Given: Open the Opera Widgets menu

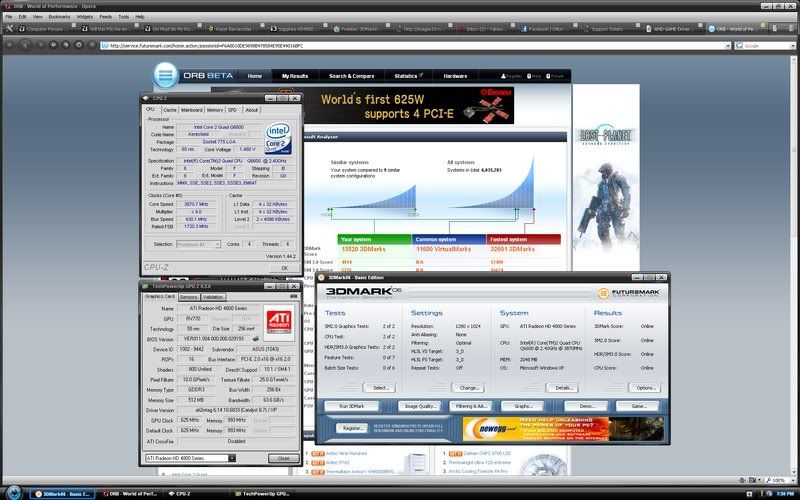Looking at the screenshot, I should point(85,17).
